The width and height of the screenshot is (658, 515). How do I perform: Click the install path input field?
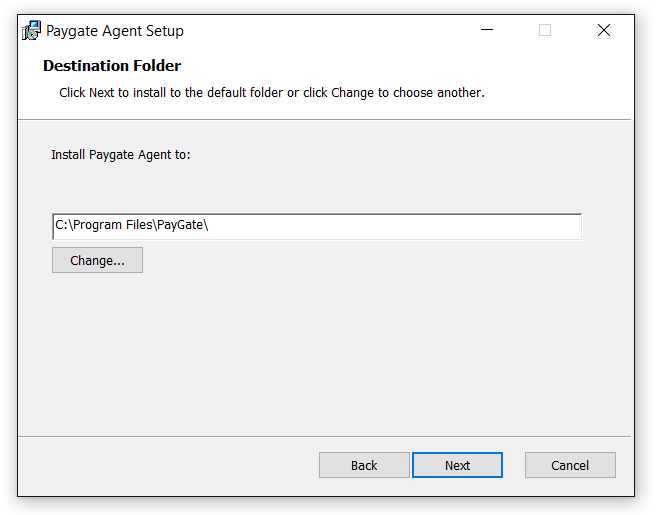pos(317,227)
